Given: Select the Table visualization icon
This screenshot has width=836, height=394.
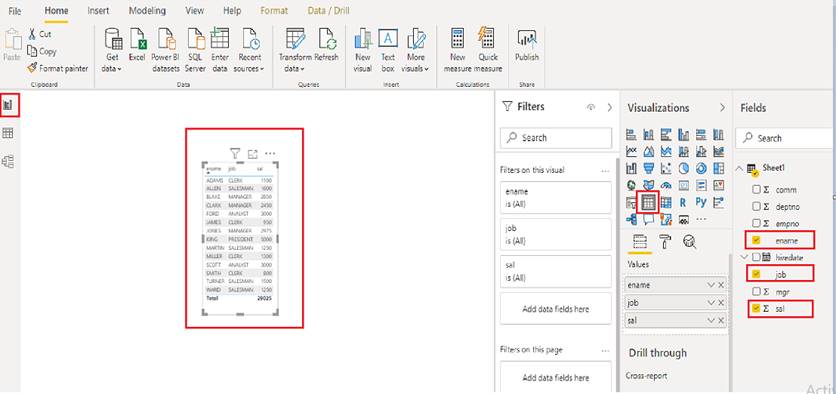Looking at the screenshot, I should point(648,203).
